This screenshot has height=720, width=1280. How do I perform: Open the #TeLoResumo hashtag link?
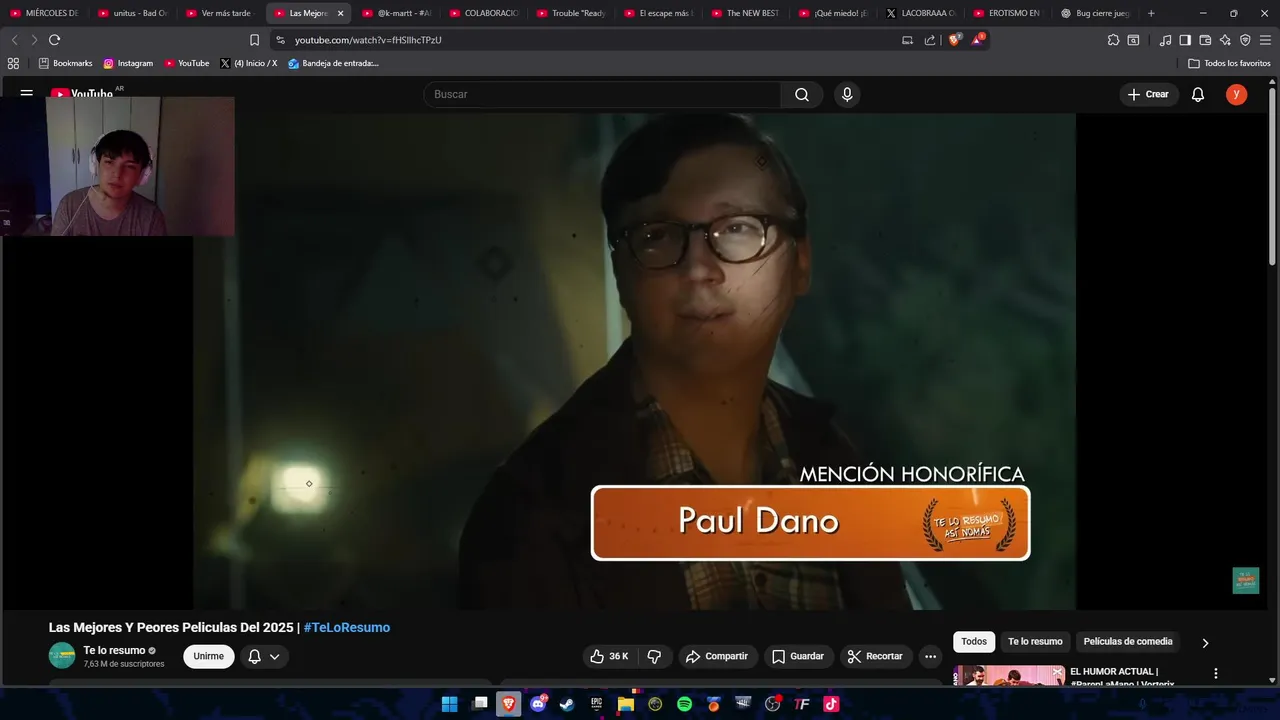coord(347,627)
